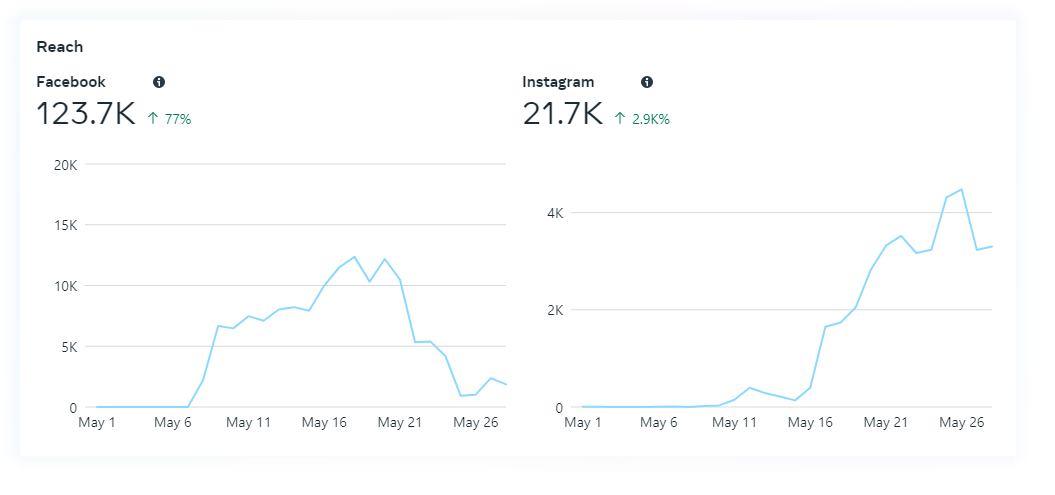
Task: Select the 21.7K Instagram reach total
Action: pos(562,114)
